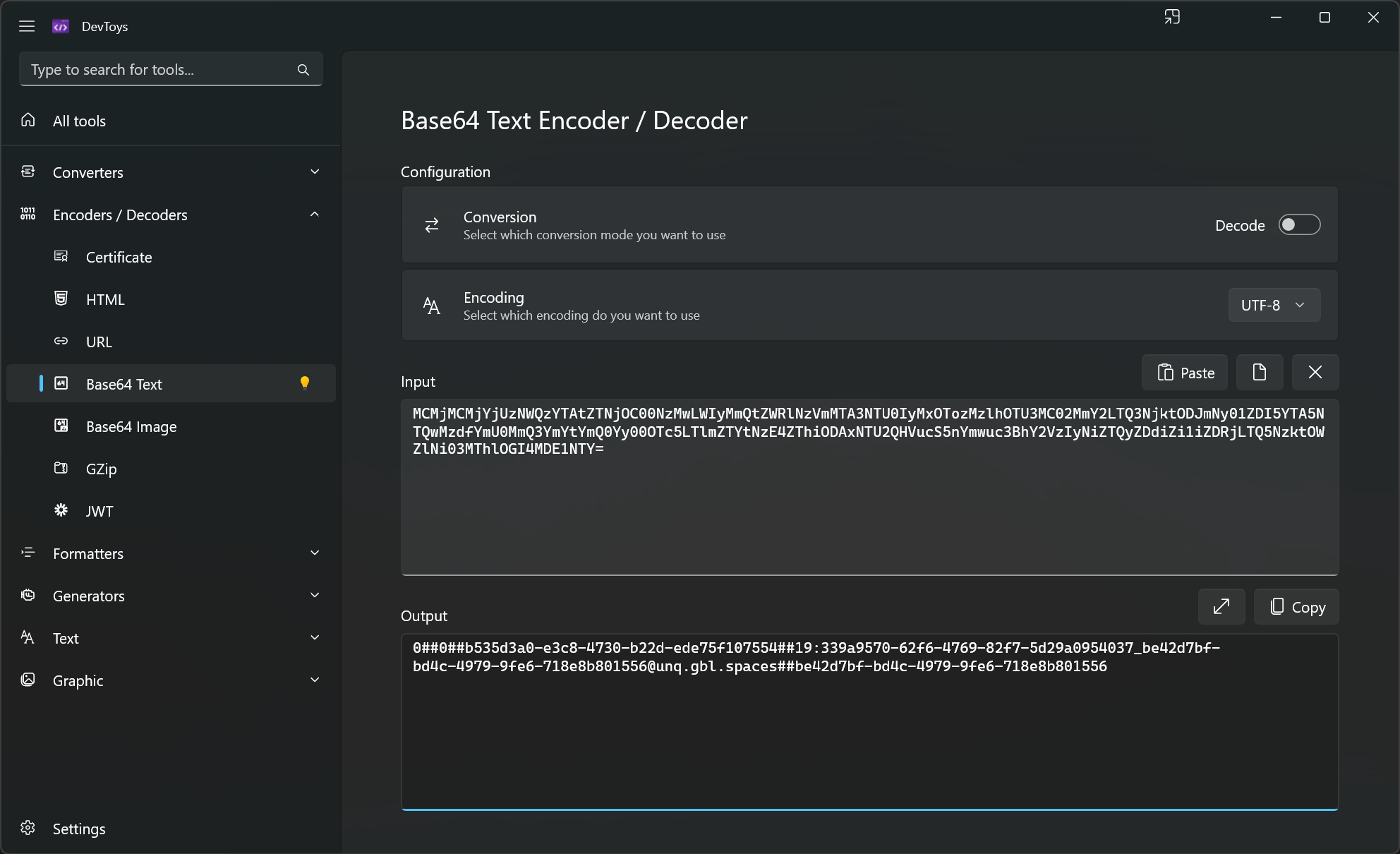Select the Base64 Text entry

click(x=171, y=384)
